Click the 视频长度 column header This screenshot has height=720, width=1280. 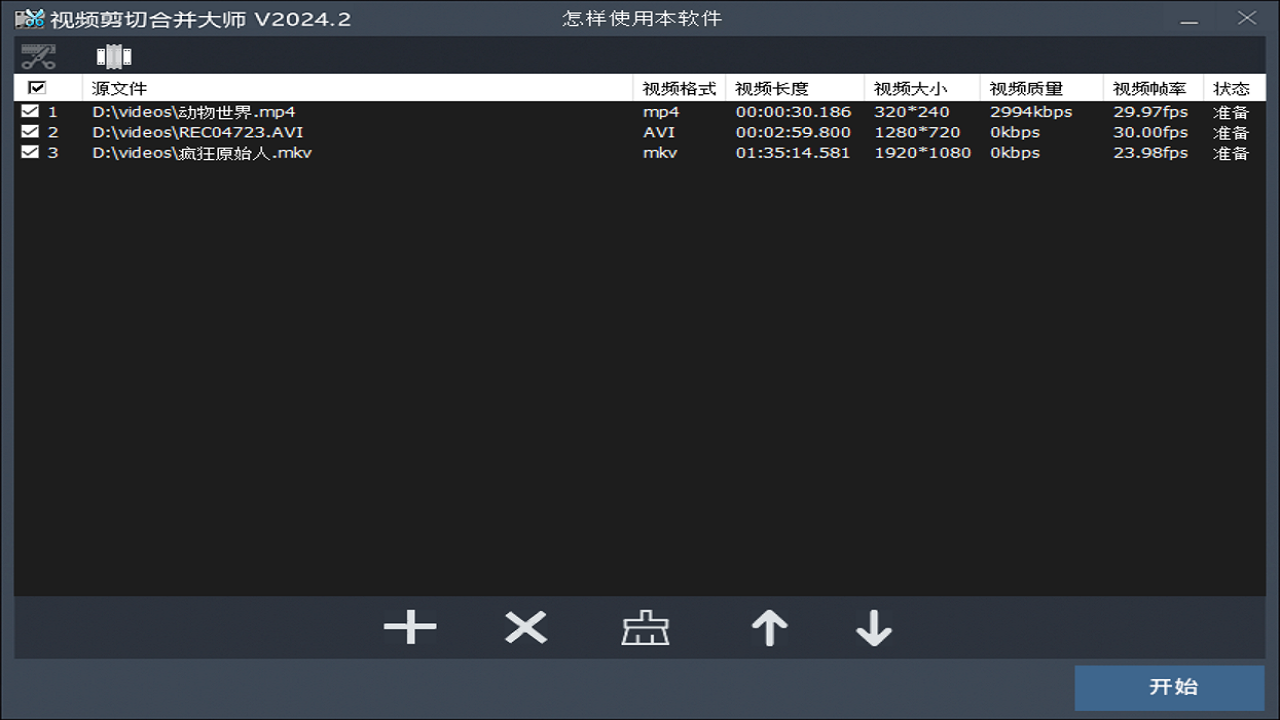pyautogui.click(x=771, y=89)
